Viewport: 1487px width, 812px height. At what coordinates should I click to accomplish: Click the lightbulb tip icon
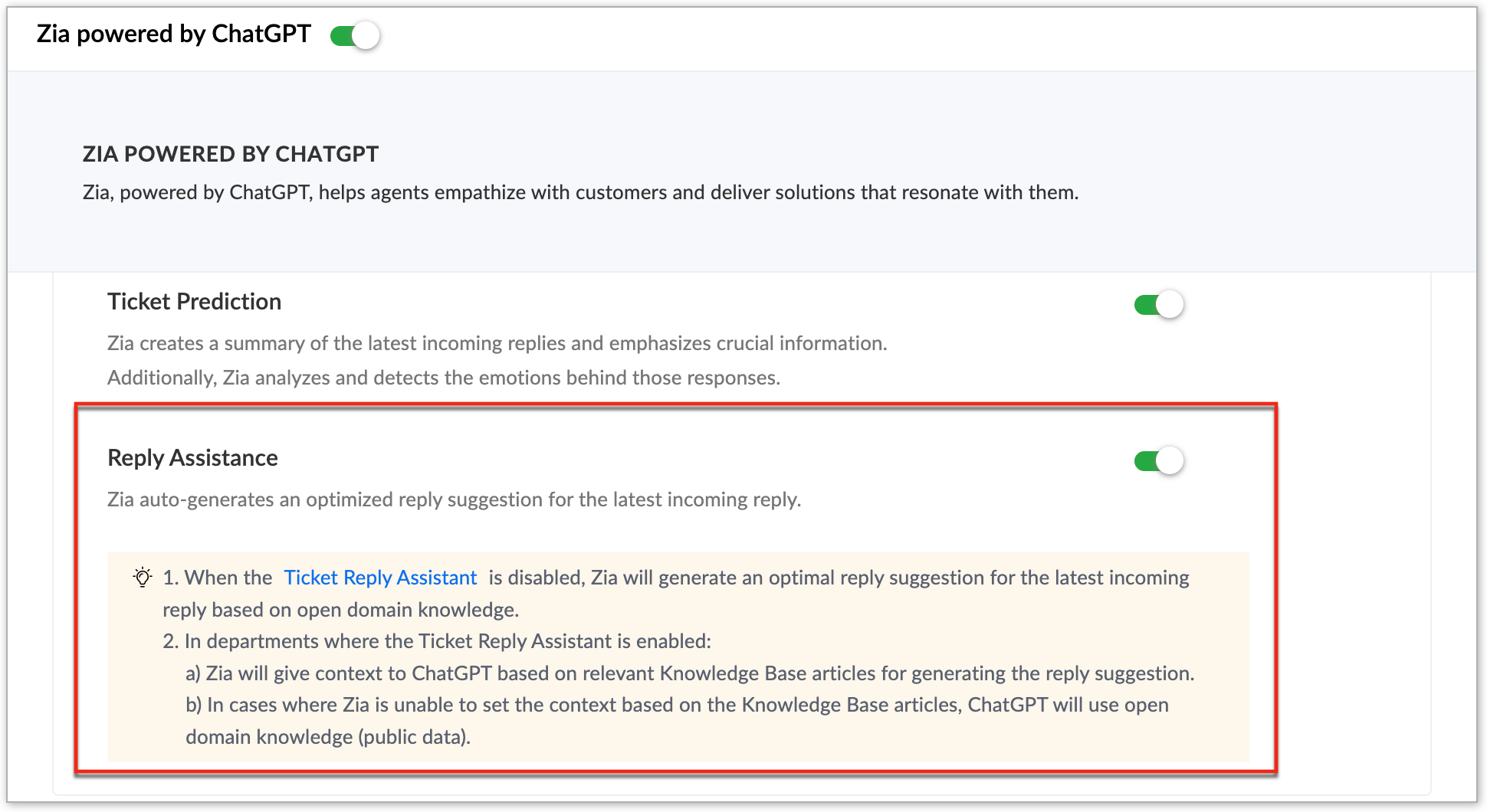[143, 577]
